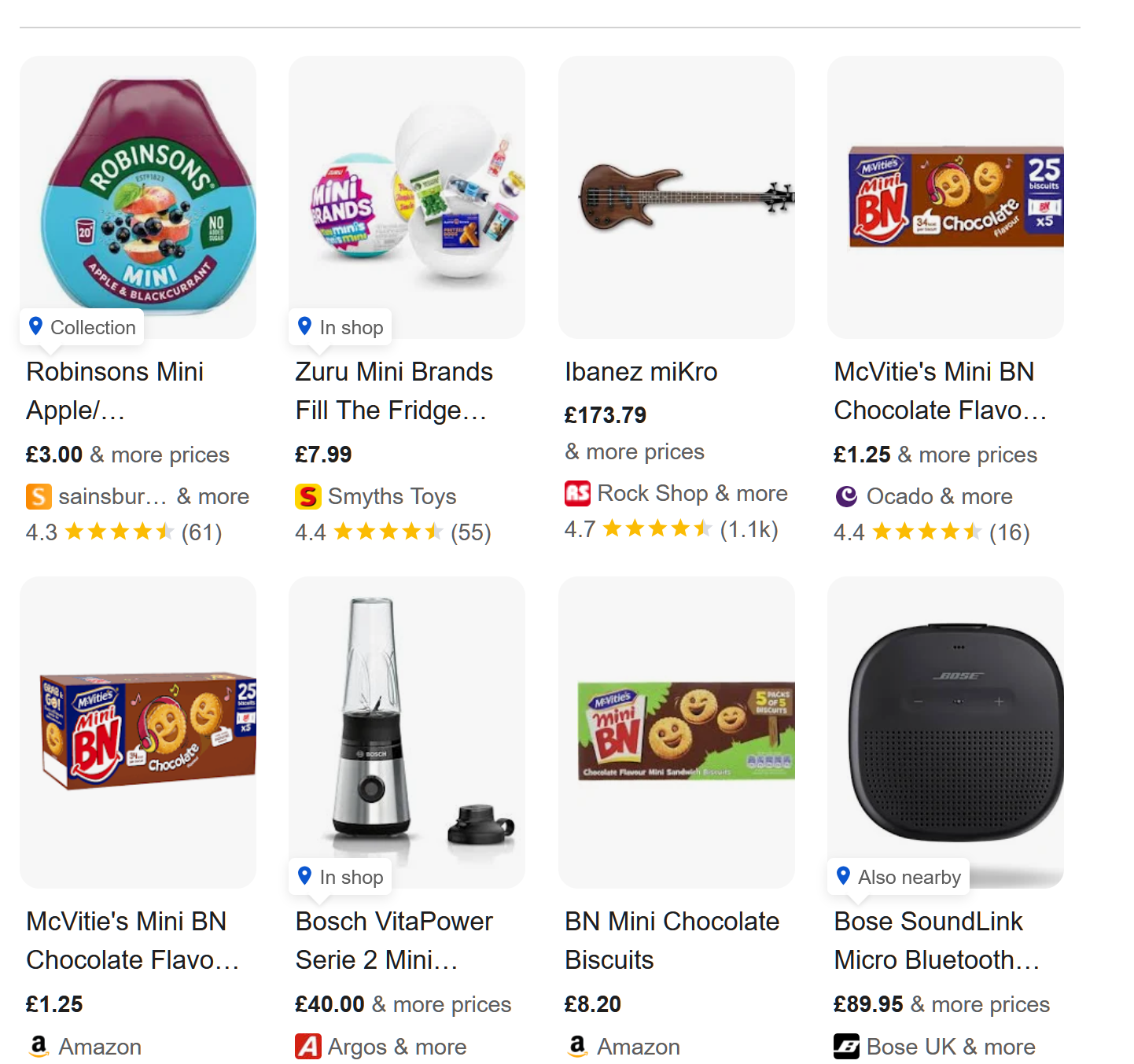Click the £40.00 & more prices for Bosch blender
Screen dimensions: 1134x1064
coord(403,1004)
